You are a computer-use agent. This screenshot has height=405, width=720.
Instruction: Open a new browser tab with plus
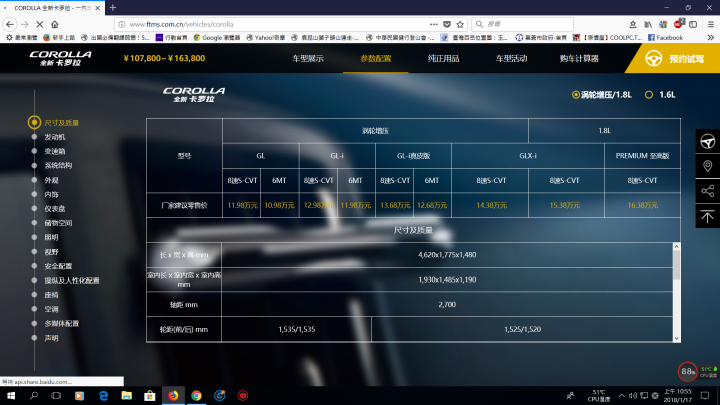(x=112, y=8)
